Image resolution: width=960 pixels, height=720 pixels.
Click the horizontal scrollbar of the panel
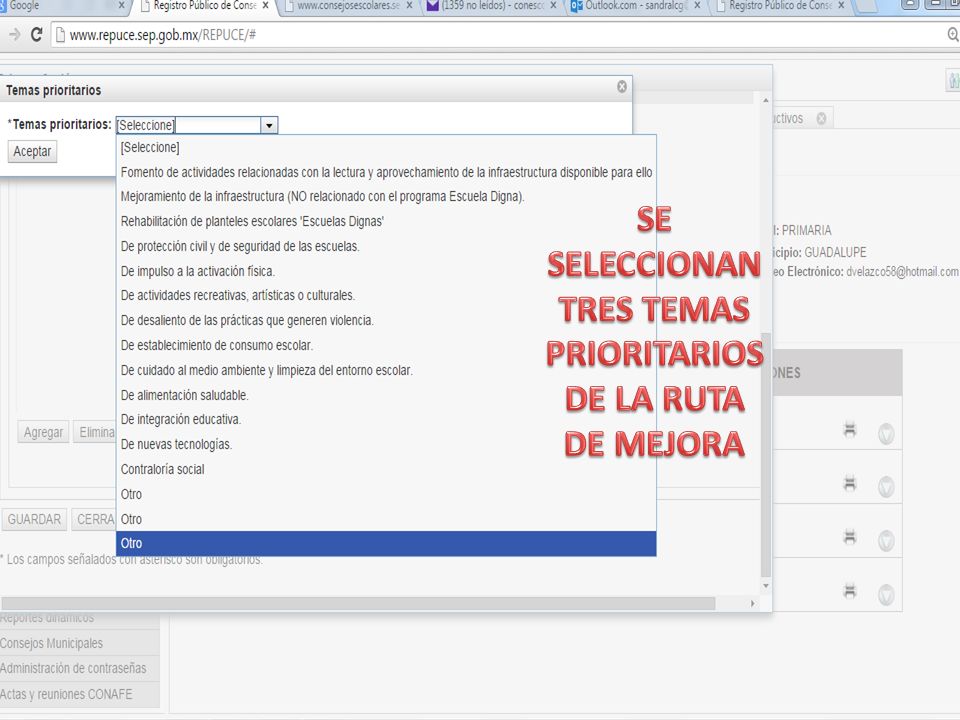click(x=358, y=604)
